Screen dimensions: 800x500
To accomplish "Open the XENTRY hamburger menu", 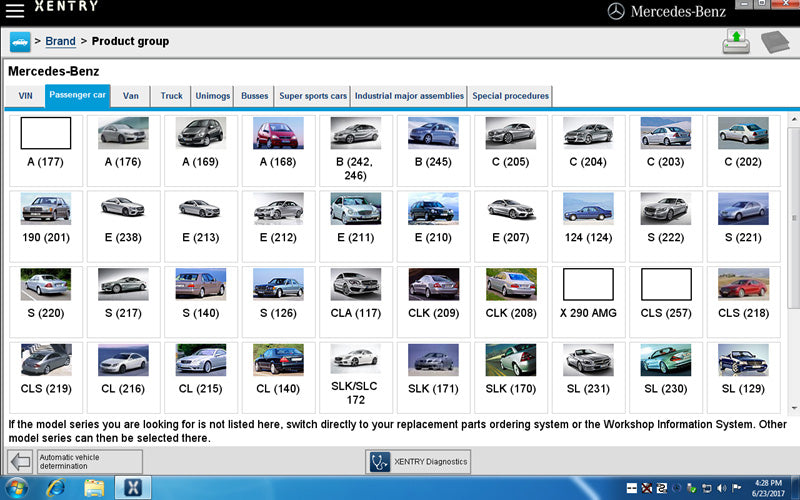I will (x=15, y=11).
